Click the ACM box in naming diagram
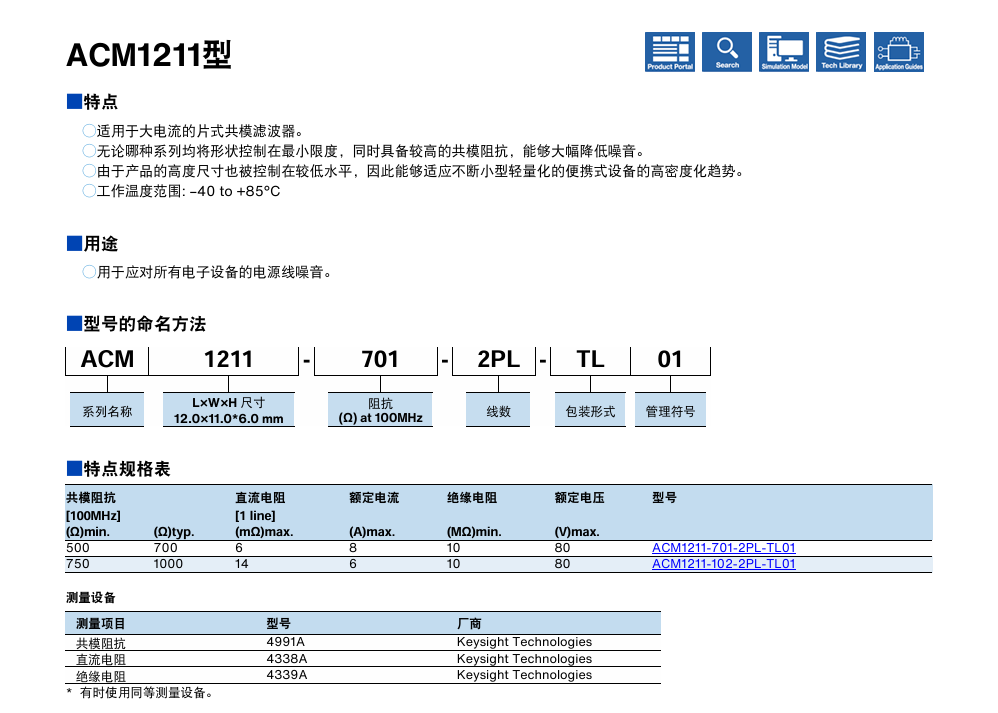Image resolution: width=998 pixels, height=713 pixels. click(x=107, y=360)
